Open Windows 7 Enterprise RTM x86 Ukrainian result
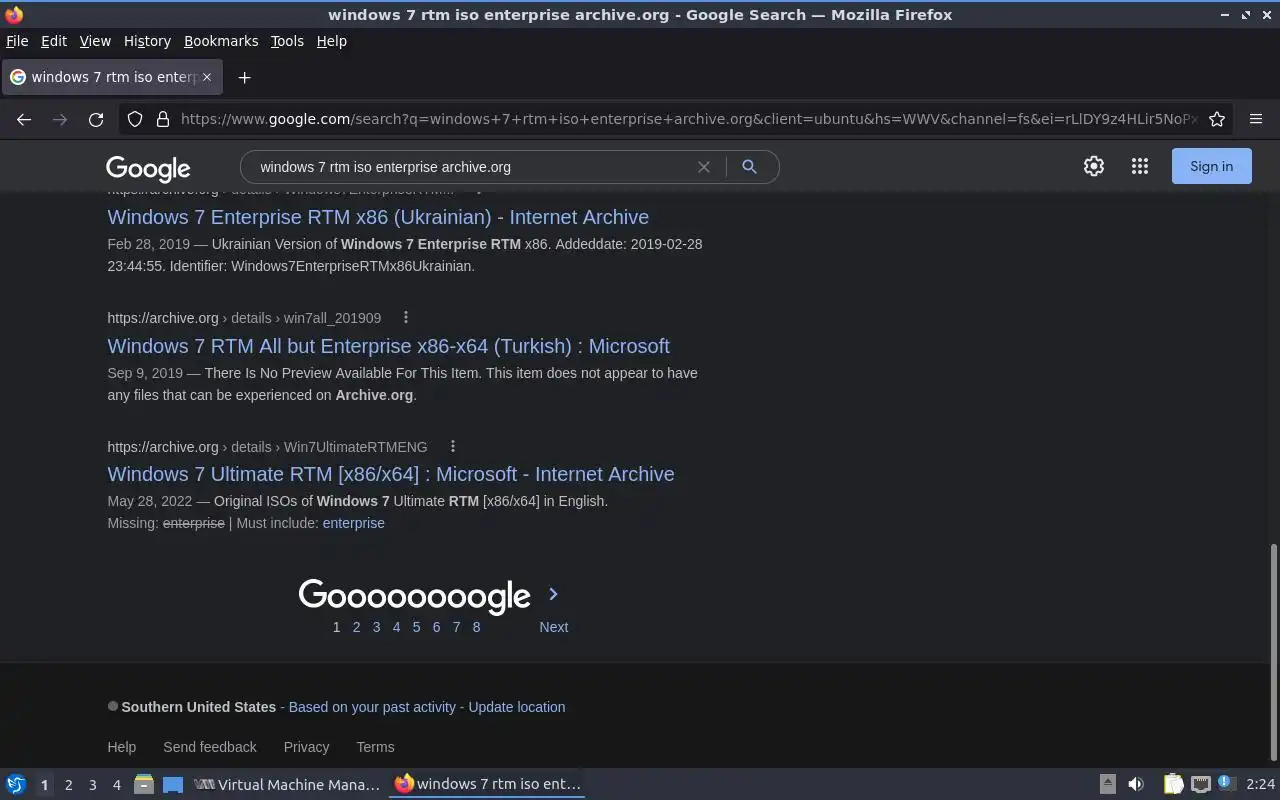The height and width of the screenshot is (800, 1280). [378, 217]
